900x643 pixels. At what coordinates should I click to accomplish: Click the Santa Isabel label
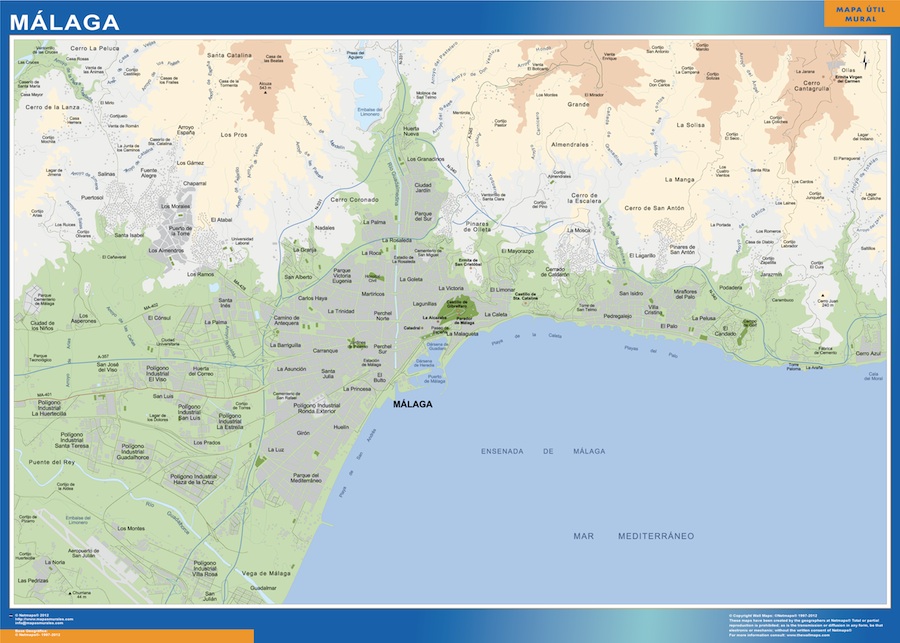click(129, 235)
